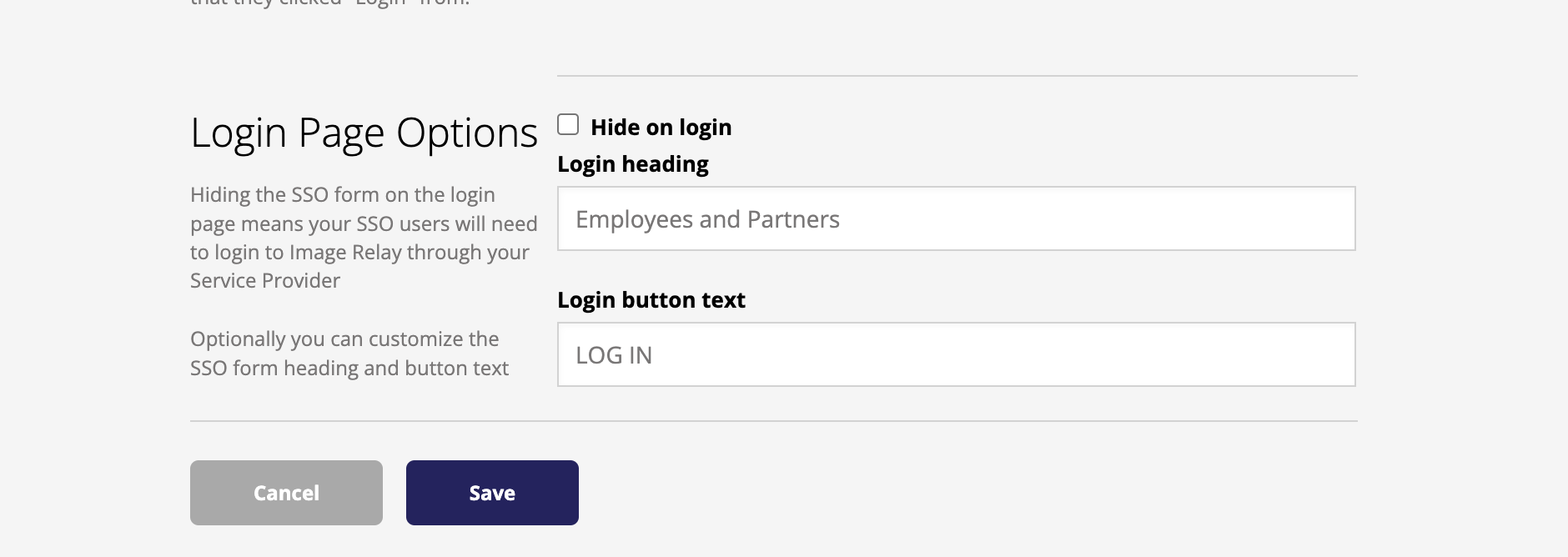Save the login page settings

(492, 493)
